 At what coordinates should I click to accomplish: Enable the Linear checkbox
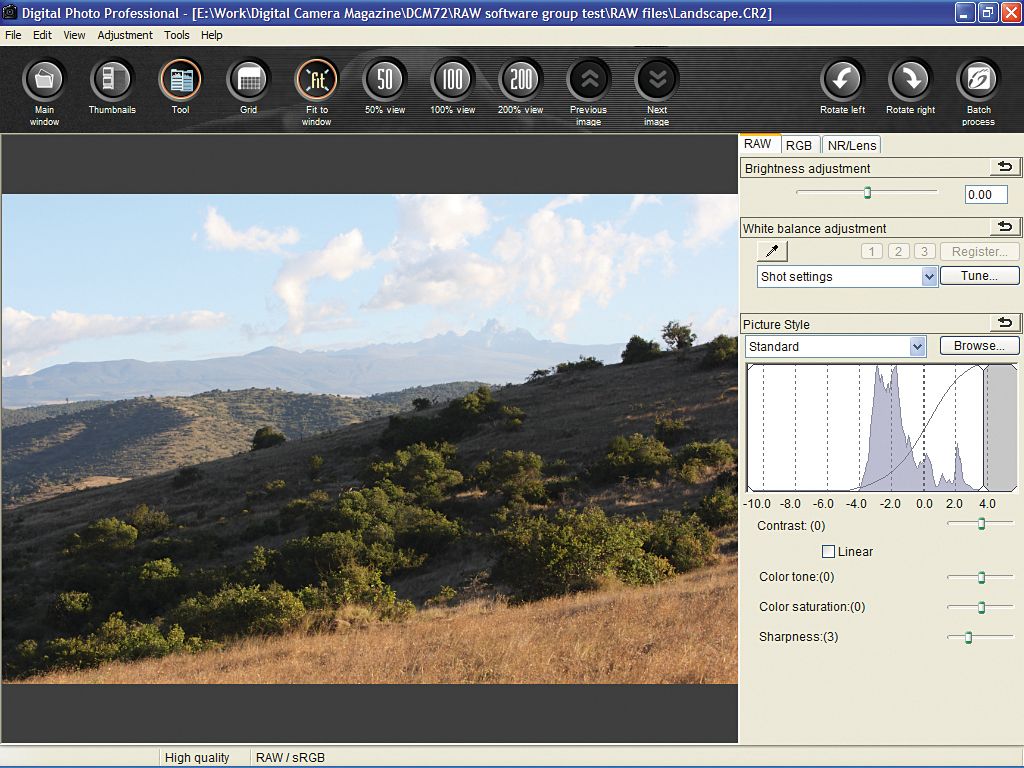point(828,551)
